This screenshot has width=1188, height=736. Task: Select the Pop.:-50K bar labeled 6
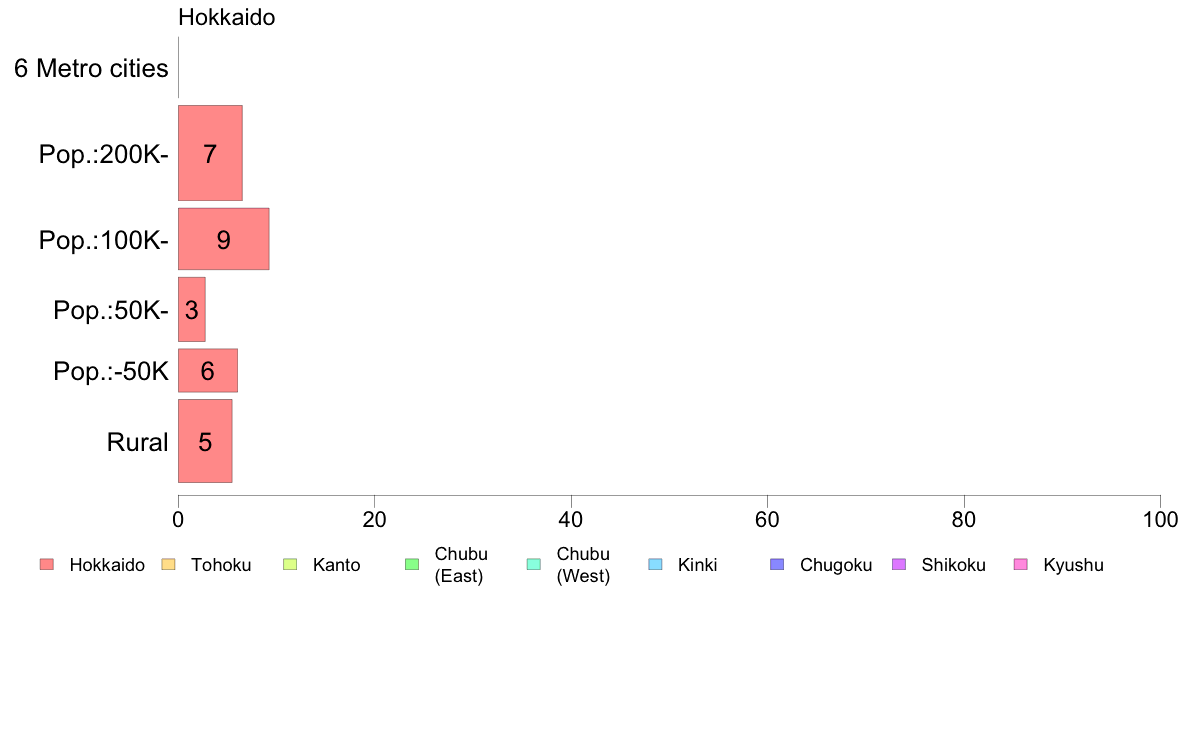[208, 371]
